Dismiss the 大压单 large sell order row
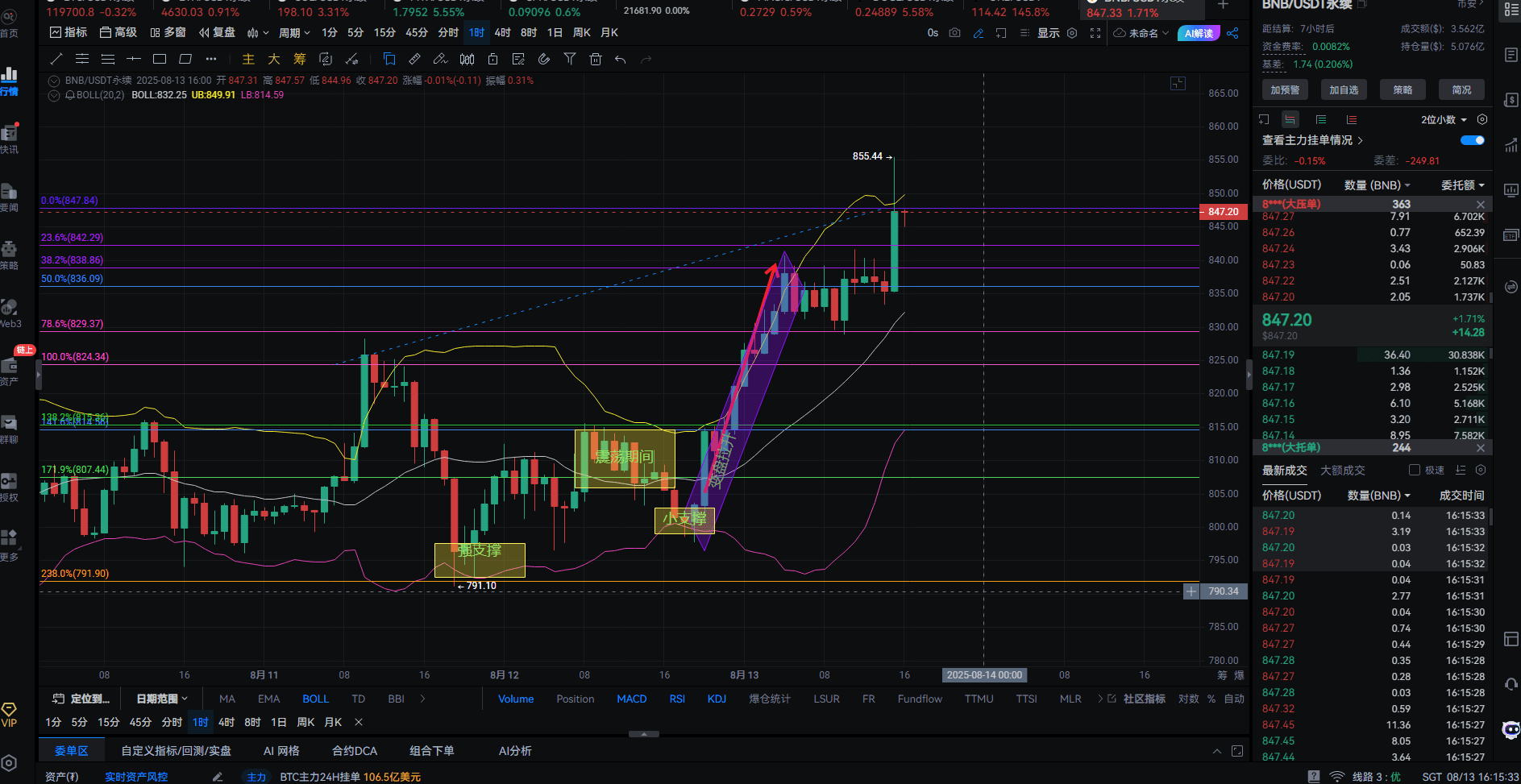Image resolution: width=1521 pixels, height=784 pixels. coord(1480,205)
